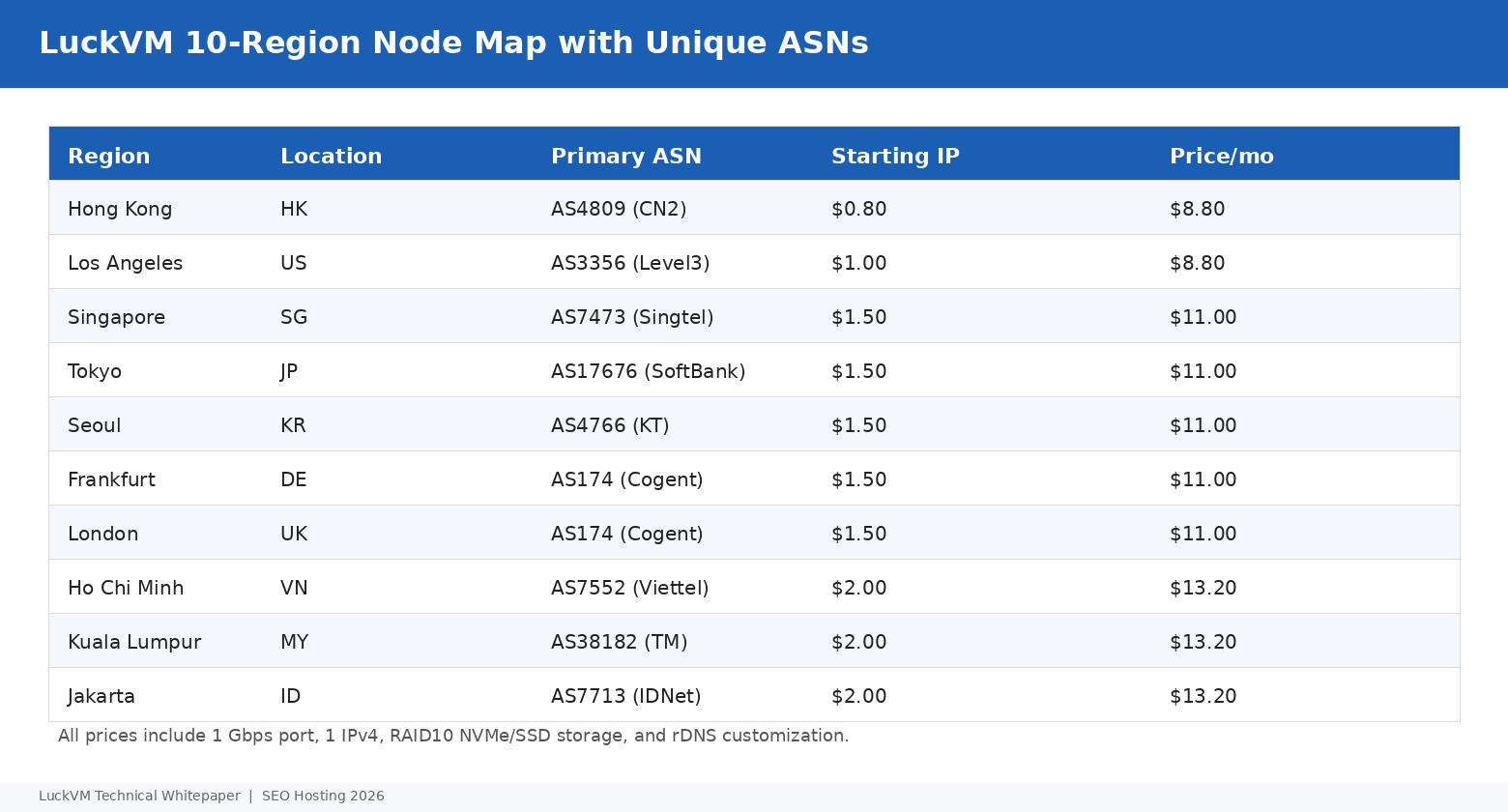Click the Tokyo row's $1.50 value
This screenshot has width=1508, height=812.
[x=859, y=371]
